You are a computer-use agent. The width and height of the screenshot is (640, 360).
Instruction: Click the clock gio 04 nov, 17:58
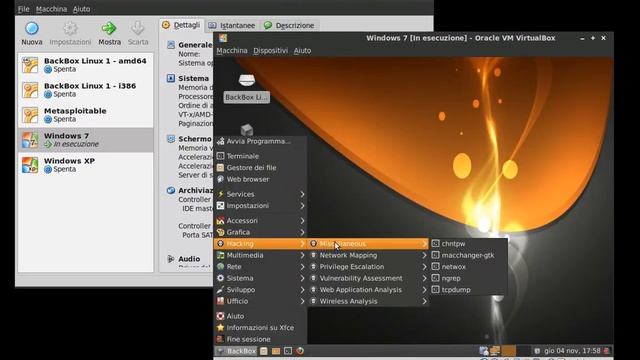click(x=572, y=351)
